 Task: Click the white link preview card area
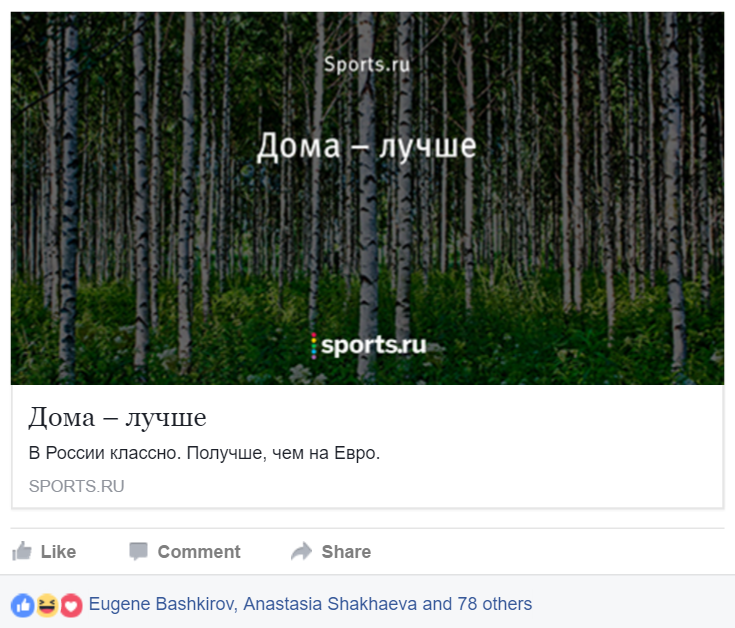click(x=368, y=447)
